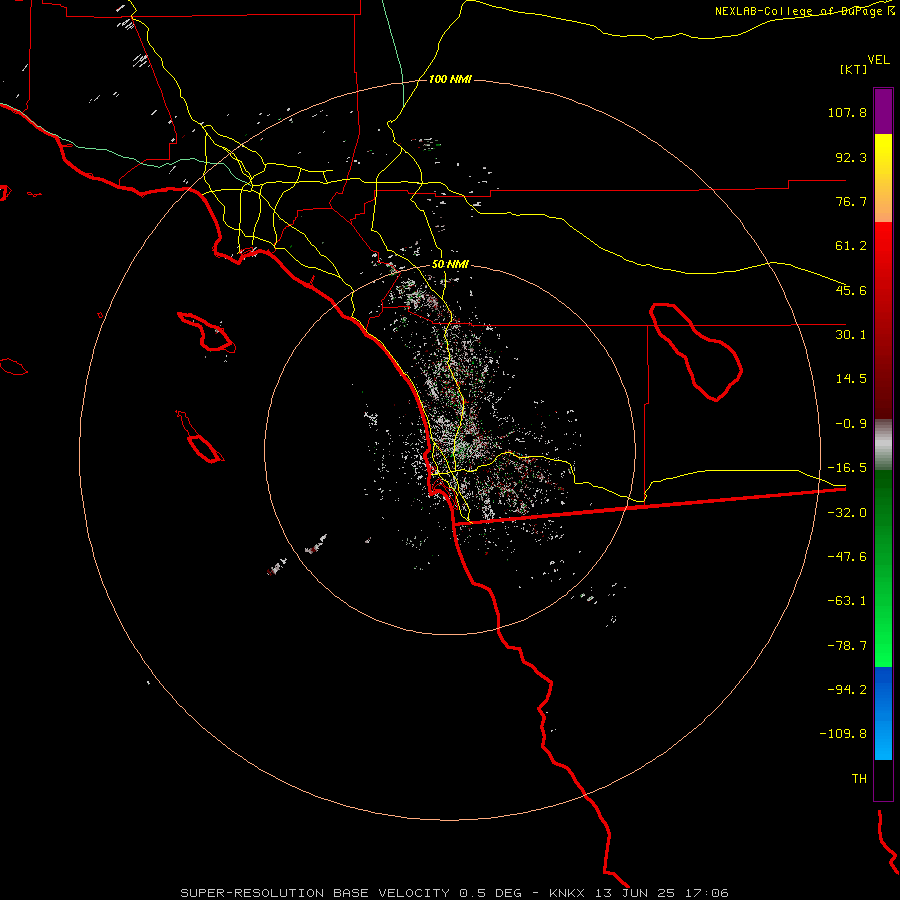Pick the purple band on the color scale
900x900 pixels.
[883, 111]
